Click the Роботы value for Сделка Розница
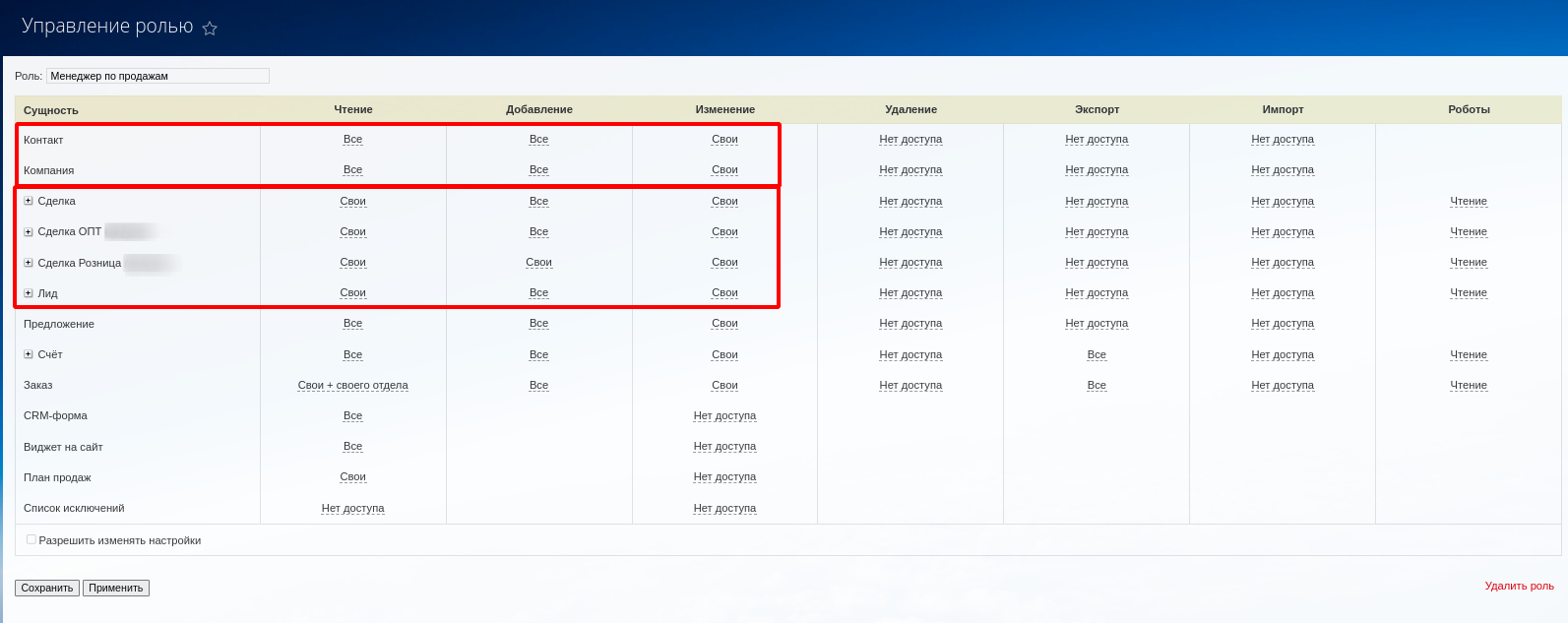 pos(1469,263)
